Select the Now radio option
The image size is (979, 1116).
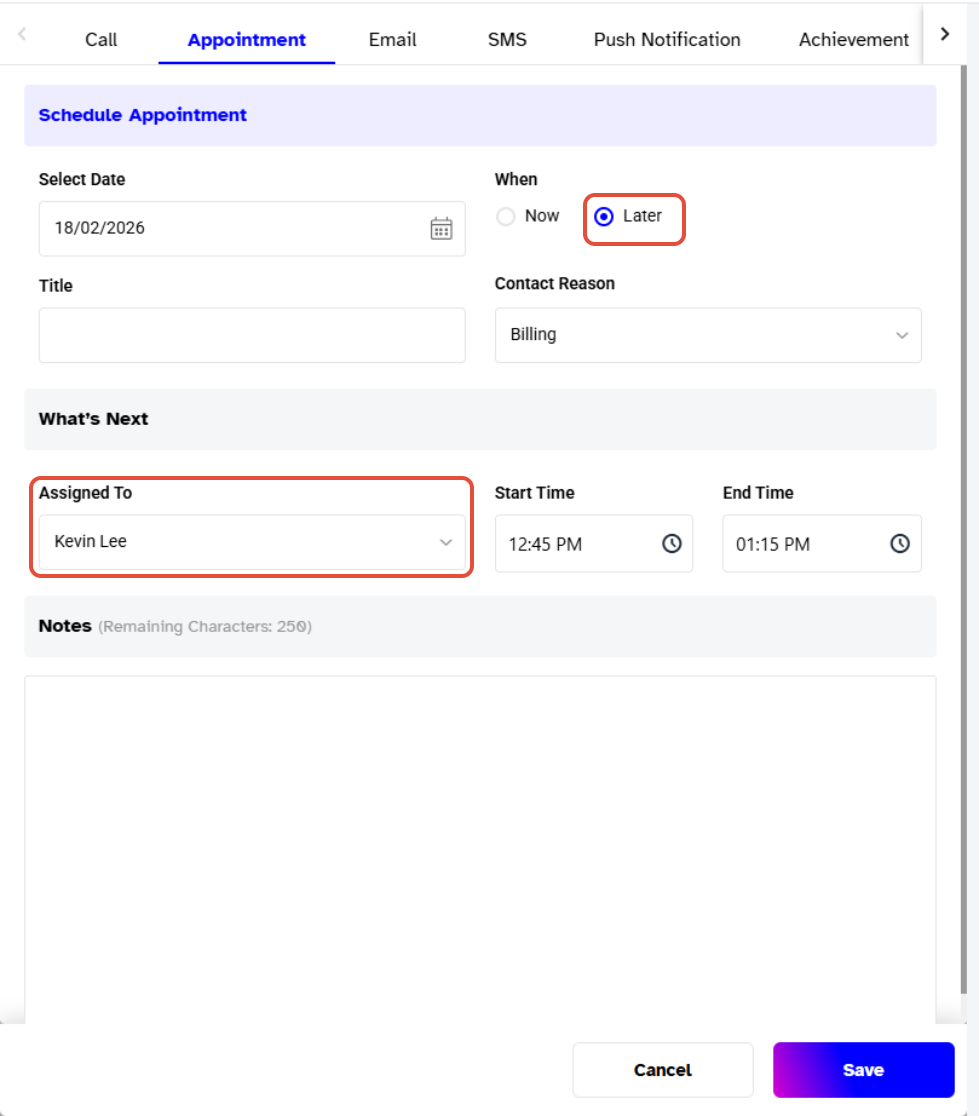point(506,216)
